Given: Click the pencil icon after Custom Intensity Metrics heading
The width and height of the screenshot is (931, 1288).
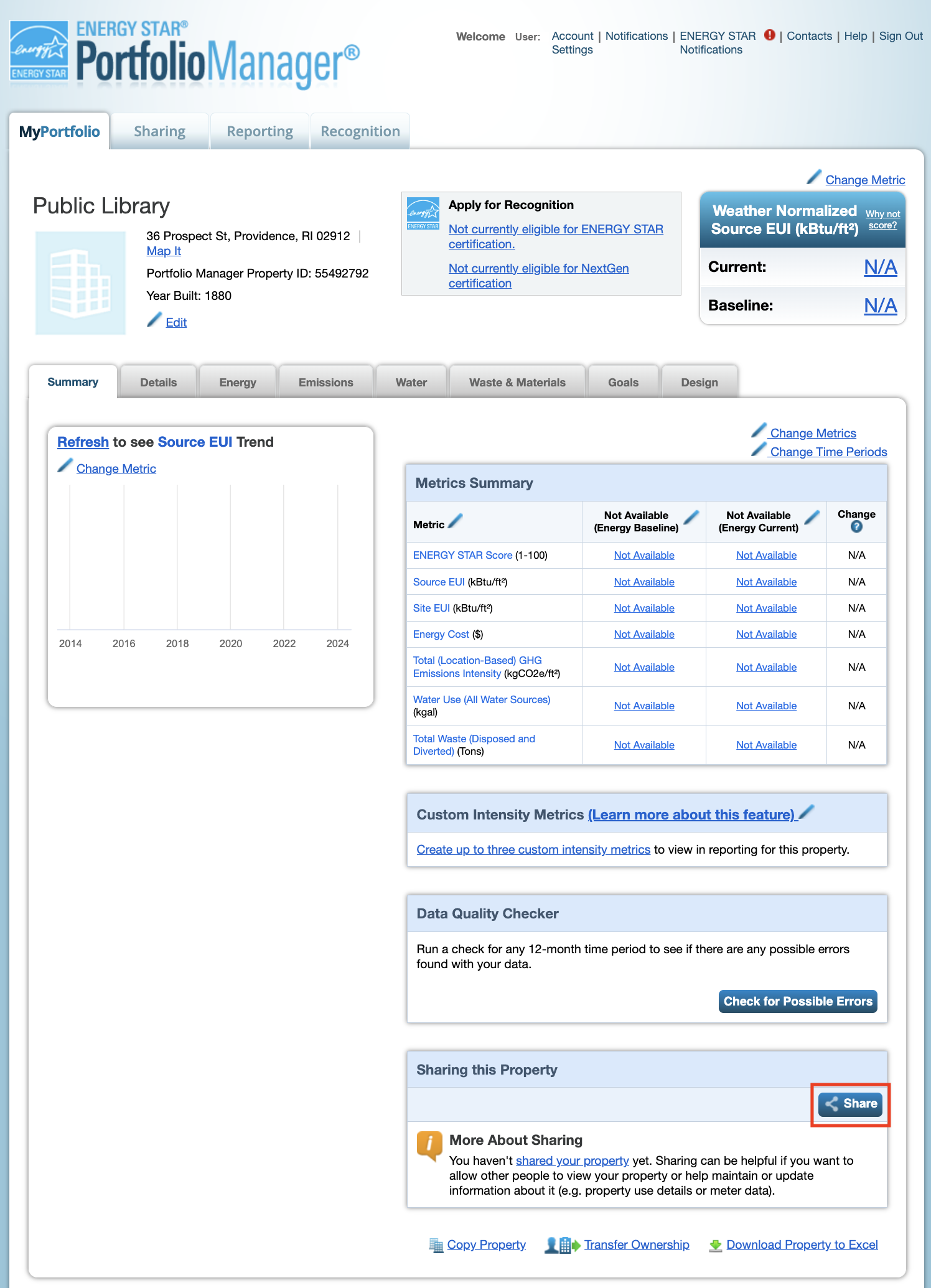Looking at the screenshot, I should point(807,812).
